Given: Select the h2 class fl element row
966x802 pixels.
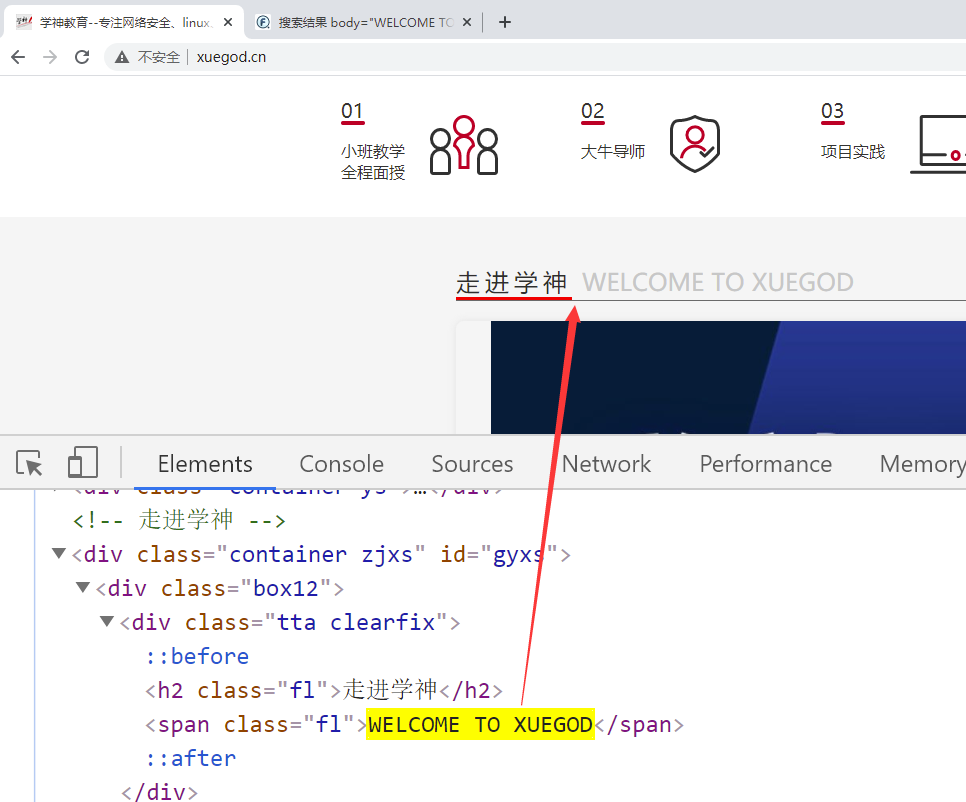Looking at the screenshot, I should coord(324,691).
